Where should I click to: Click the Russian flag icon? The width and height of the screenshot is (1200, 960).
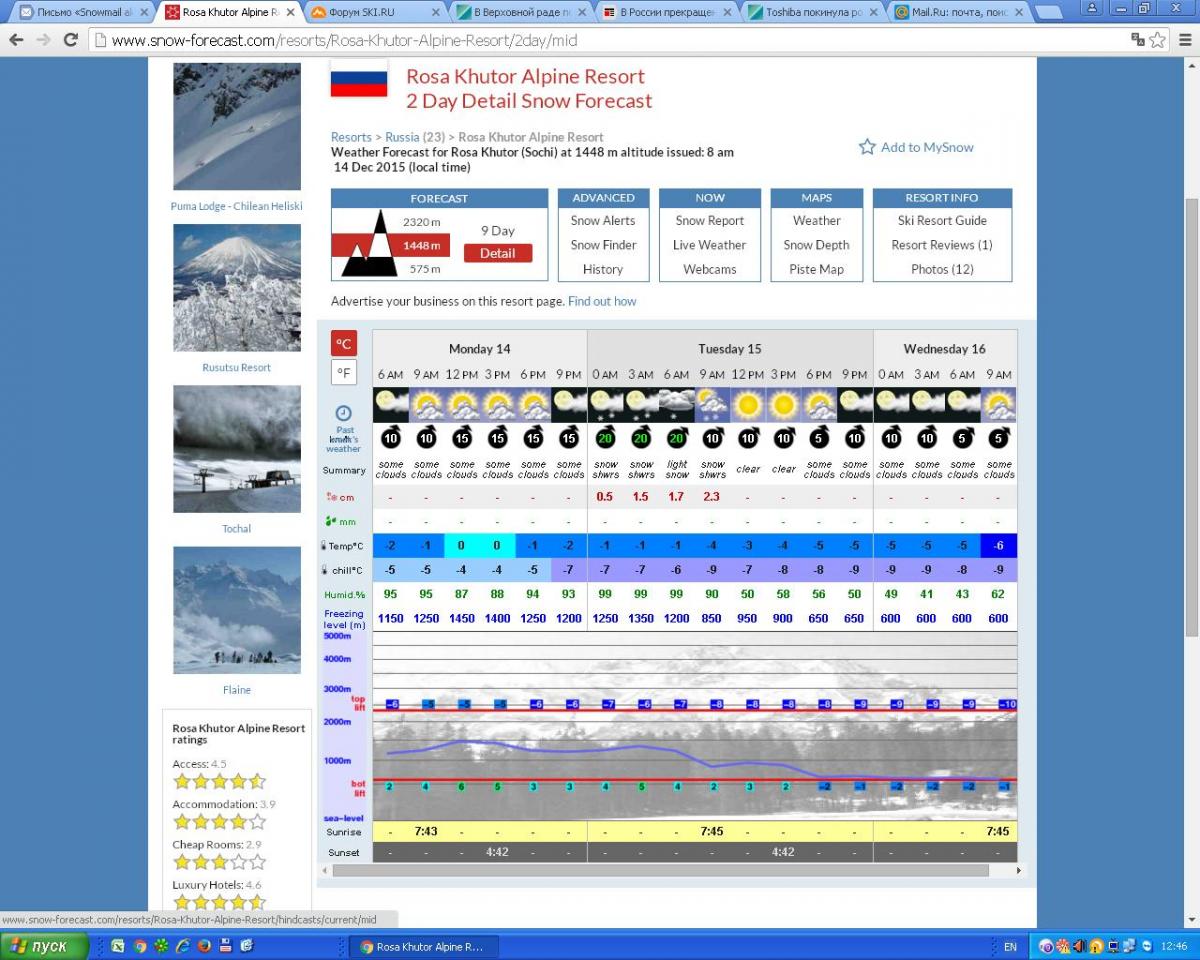coord(359,78)
